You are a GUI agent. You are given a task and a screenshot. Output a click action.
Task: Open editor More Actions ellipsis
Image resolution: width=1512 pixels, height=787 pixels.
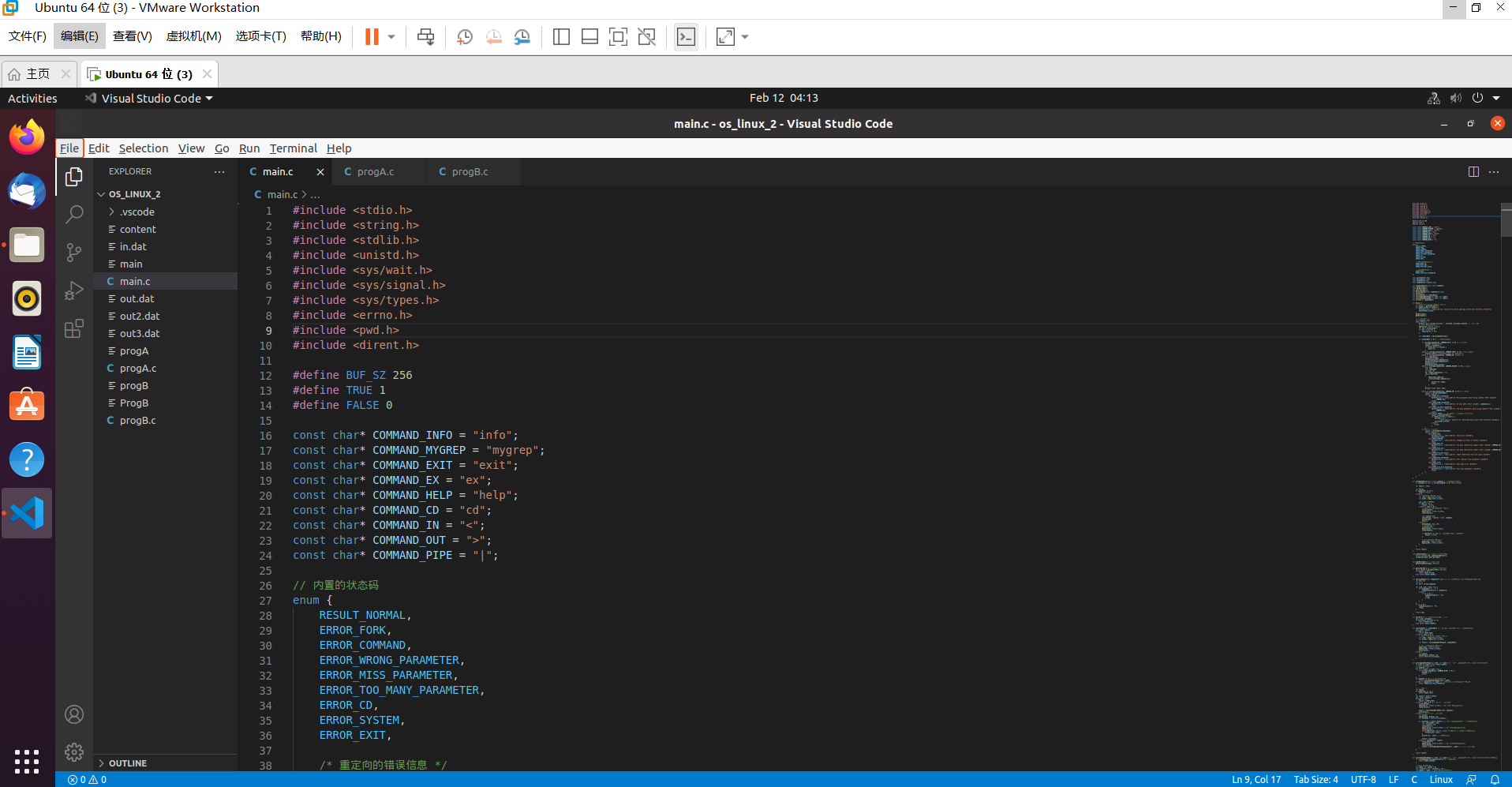click(x=1494, y=171)
